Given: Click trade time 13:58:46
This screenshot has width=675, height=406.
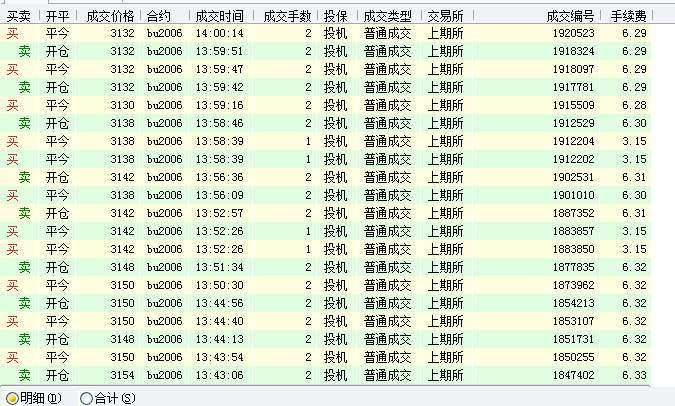Looking at the screenshot, I should pos(220,123).
